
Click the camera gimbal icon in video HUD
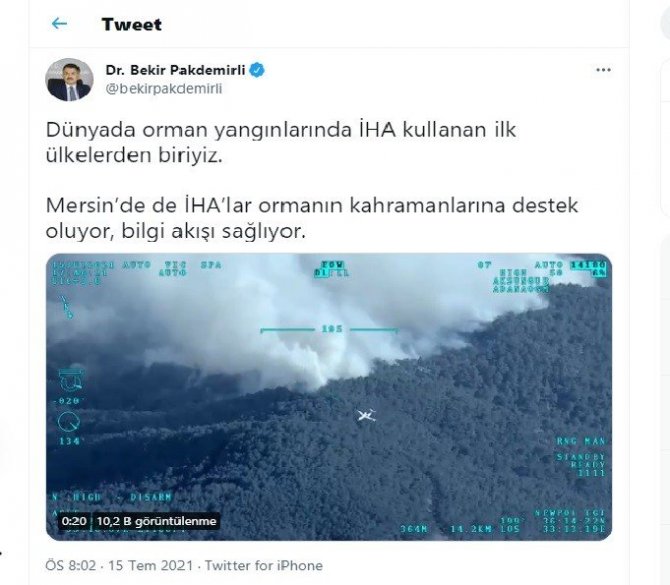pyautogui.click(x=71, y=379)
